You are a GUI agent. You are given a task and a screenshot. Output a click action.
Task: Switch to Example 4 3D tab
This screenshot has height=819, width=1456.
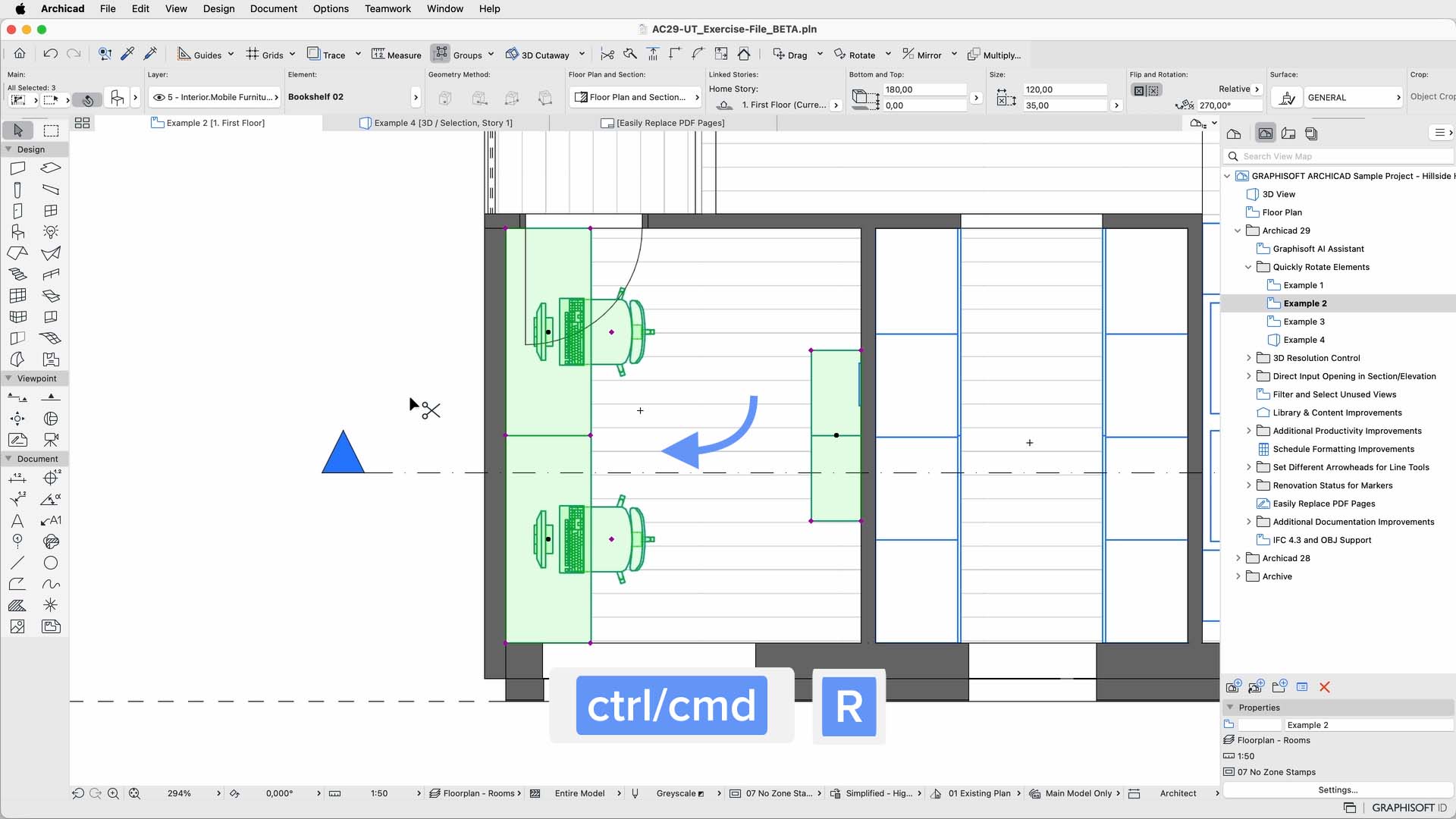(443, 123)
